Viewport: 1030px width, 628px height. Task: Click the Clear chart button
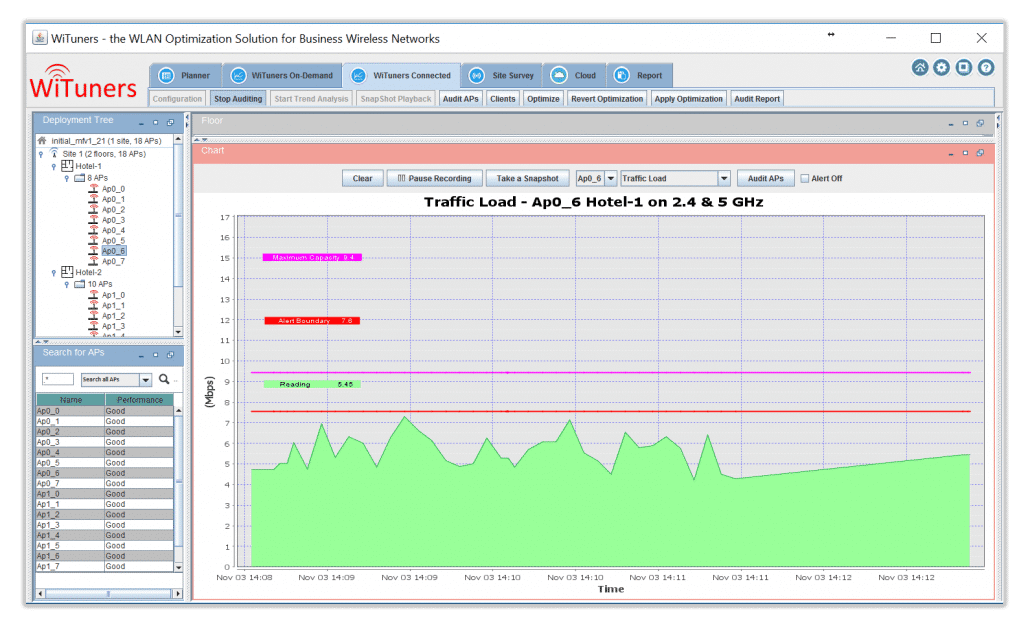click(x=363, y=178)
